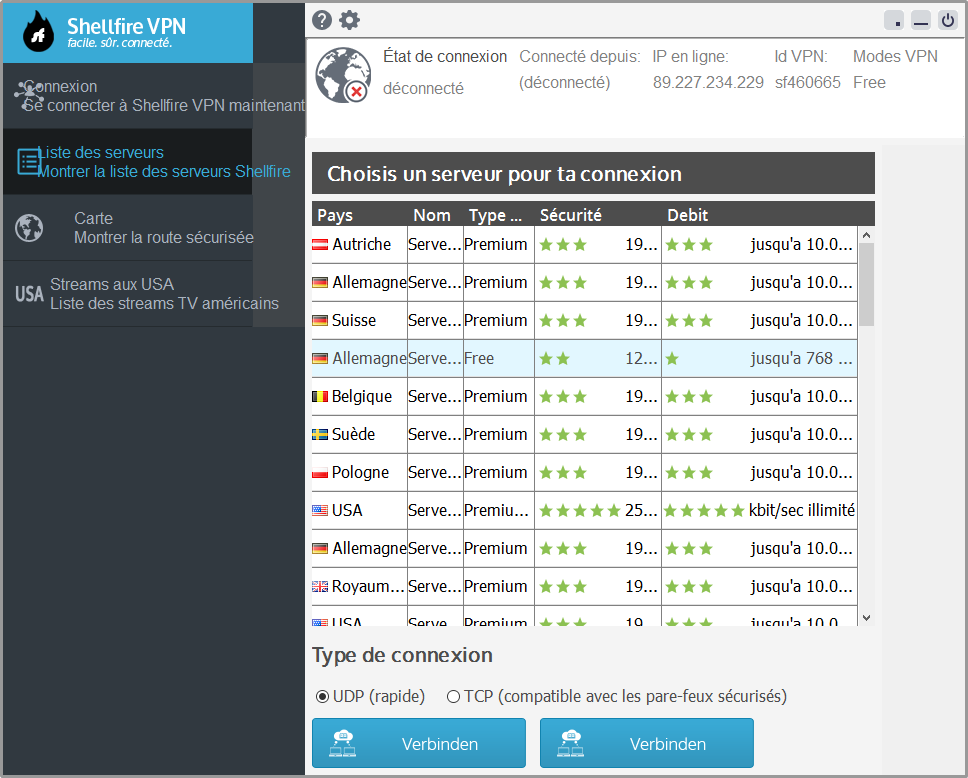Click the five debit stars in USA row
This screenshot has height=778, width=968.
pyautogui.click(x=704, y=511)
